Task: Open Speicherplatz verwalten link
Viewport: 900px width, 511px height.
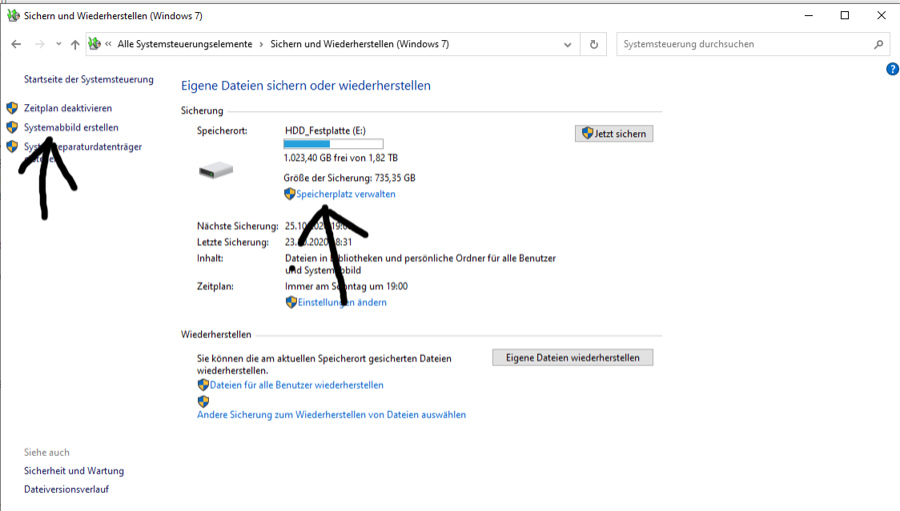Action: tap(345, 194)
